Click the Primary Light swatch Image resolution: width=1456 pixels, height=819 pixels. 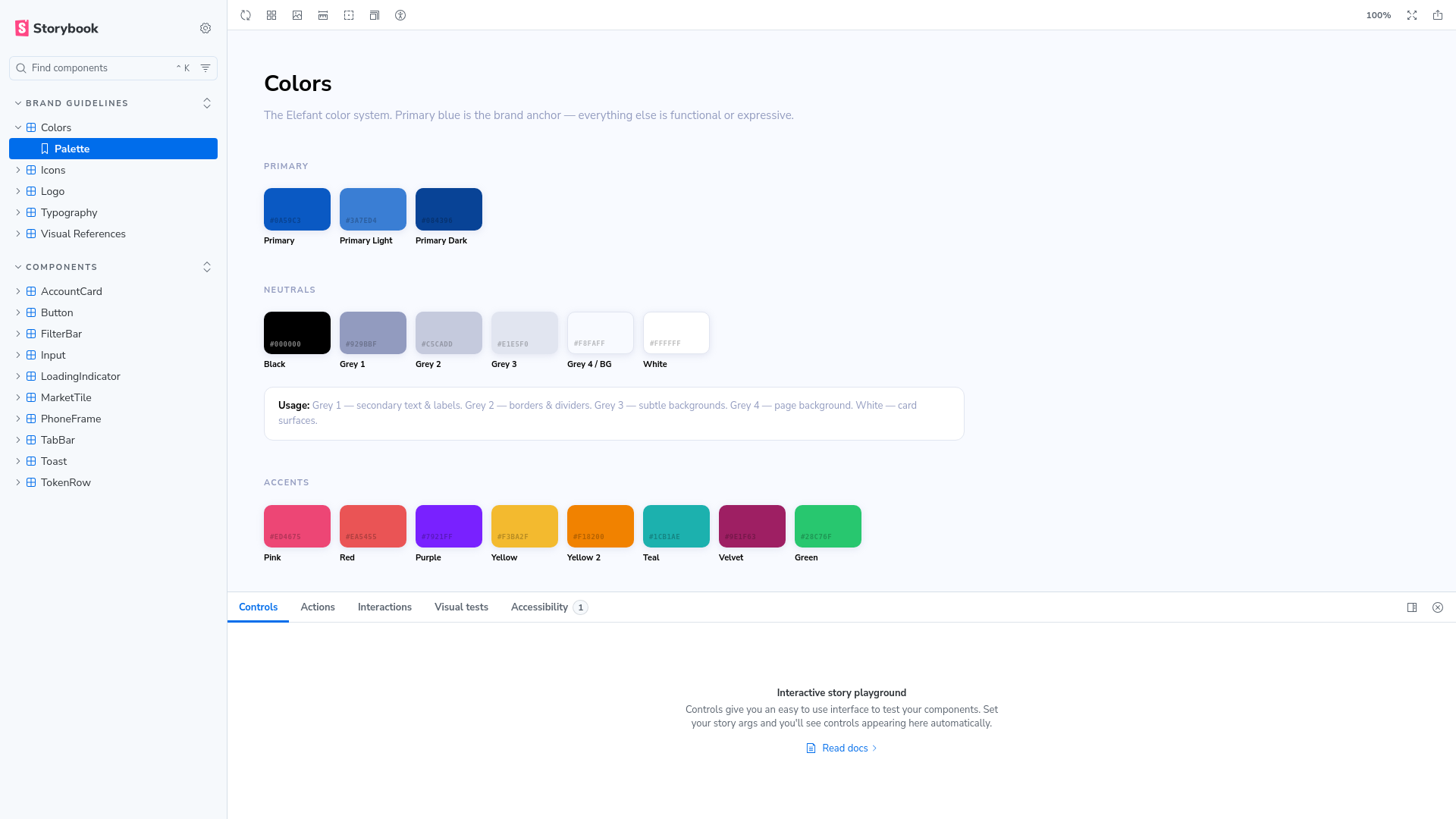click(373, 209)
